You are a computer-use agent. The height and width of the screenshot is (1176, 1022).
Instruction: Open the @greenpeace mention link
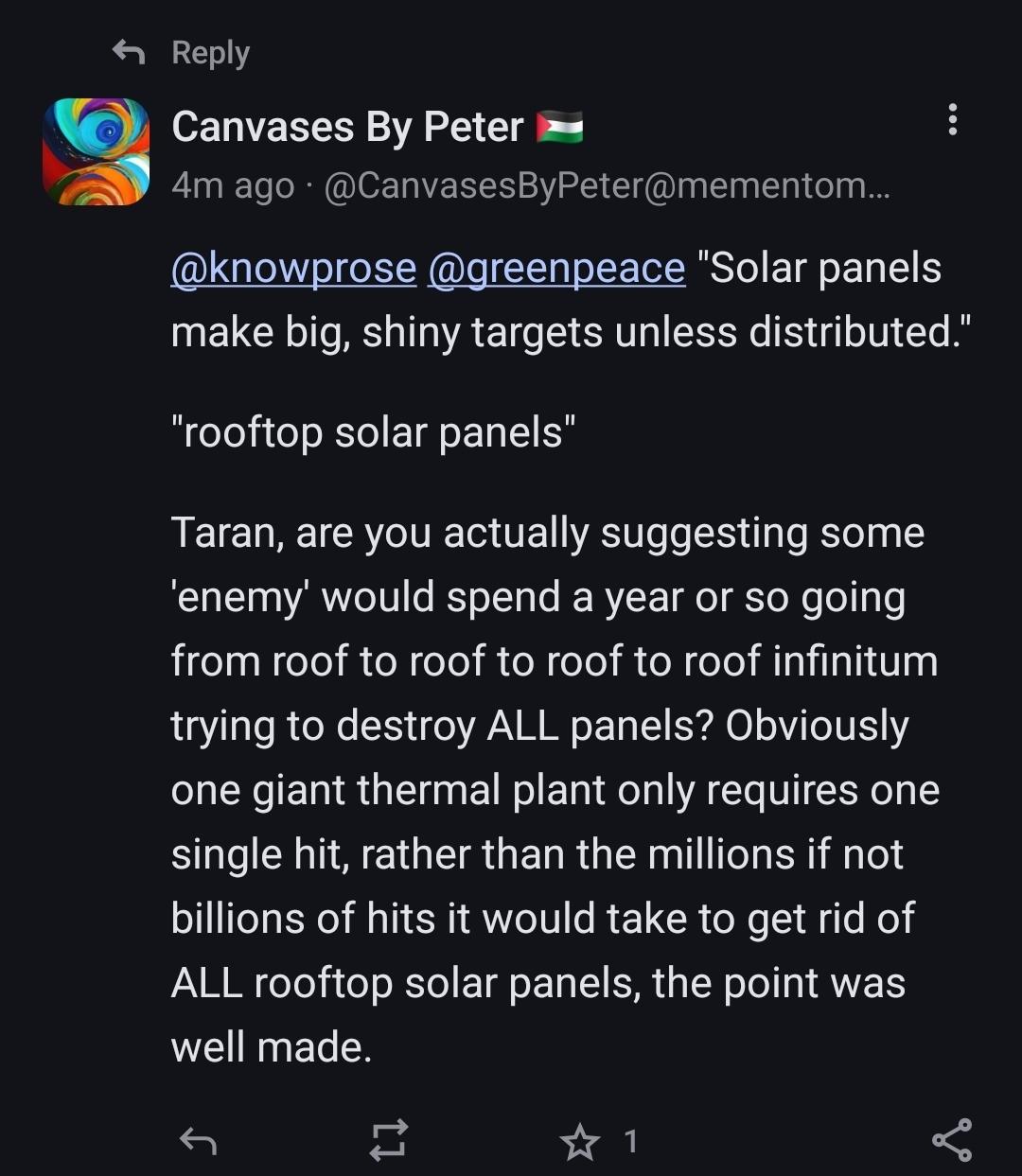click(x=556, y=268)
